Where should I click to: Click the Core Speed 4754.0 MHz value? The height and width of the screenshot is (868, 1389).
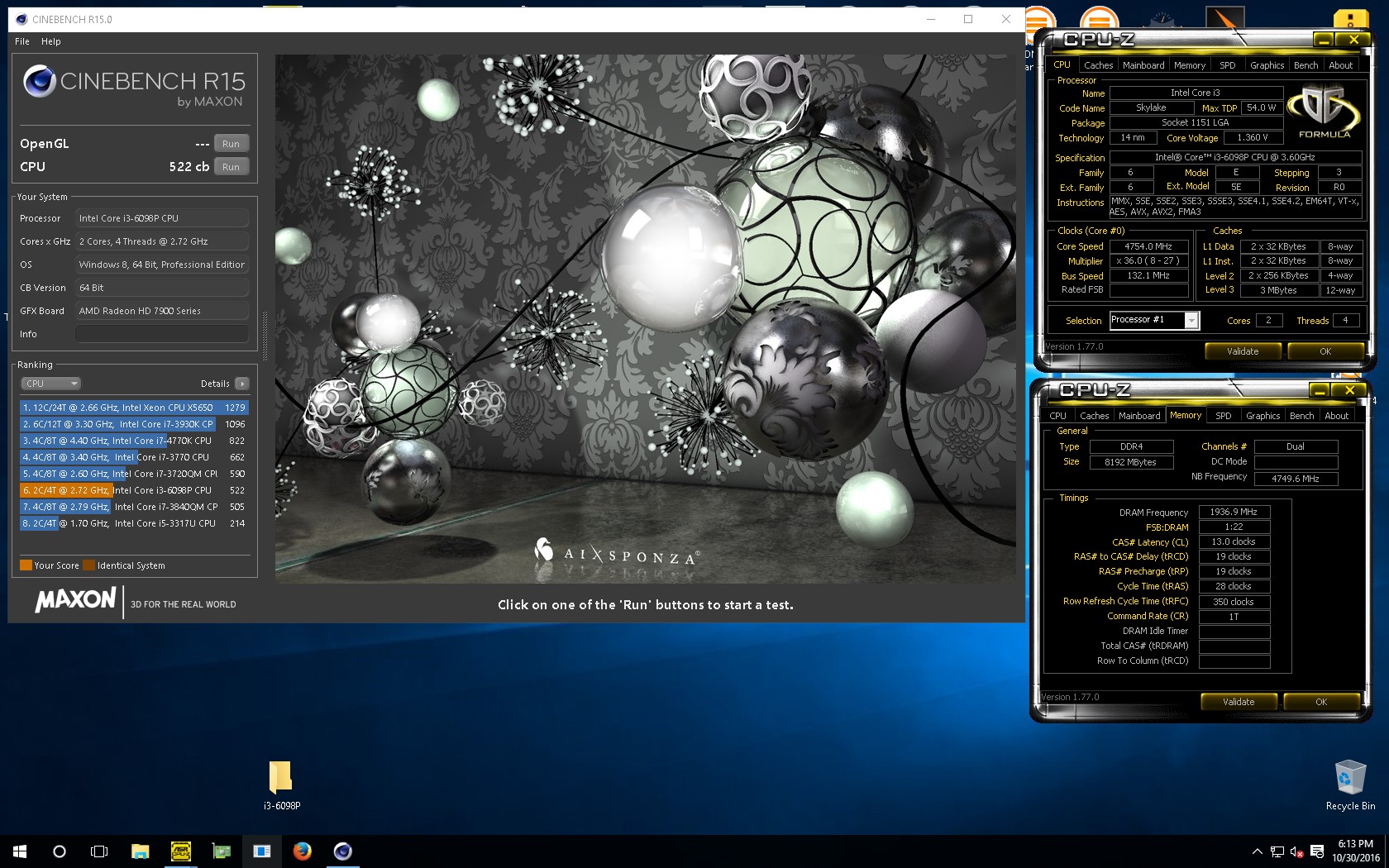pos(1148,246)
